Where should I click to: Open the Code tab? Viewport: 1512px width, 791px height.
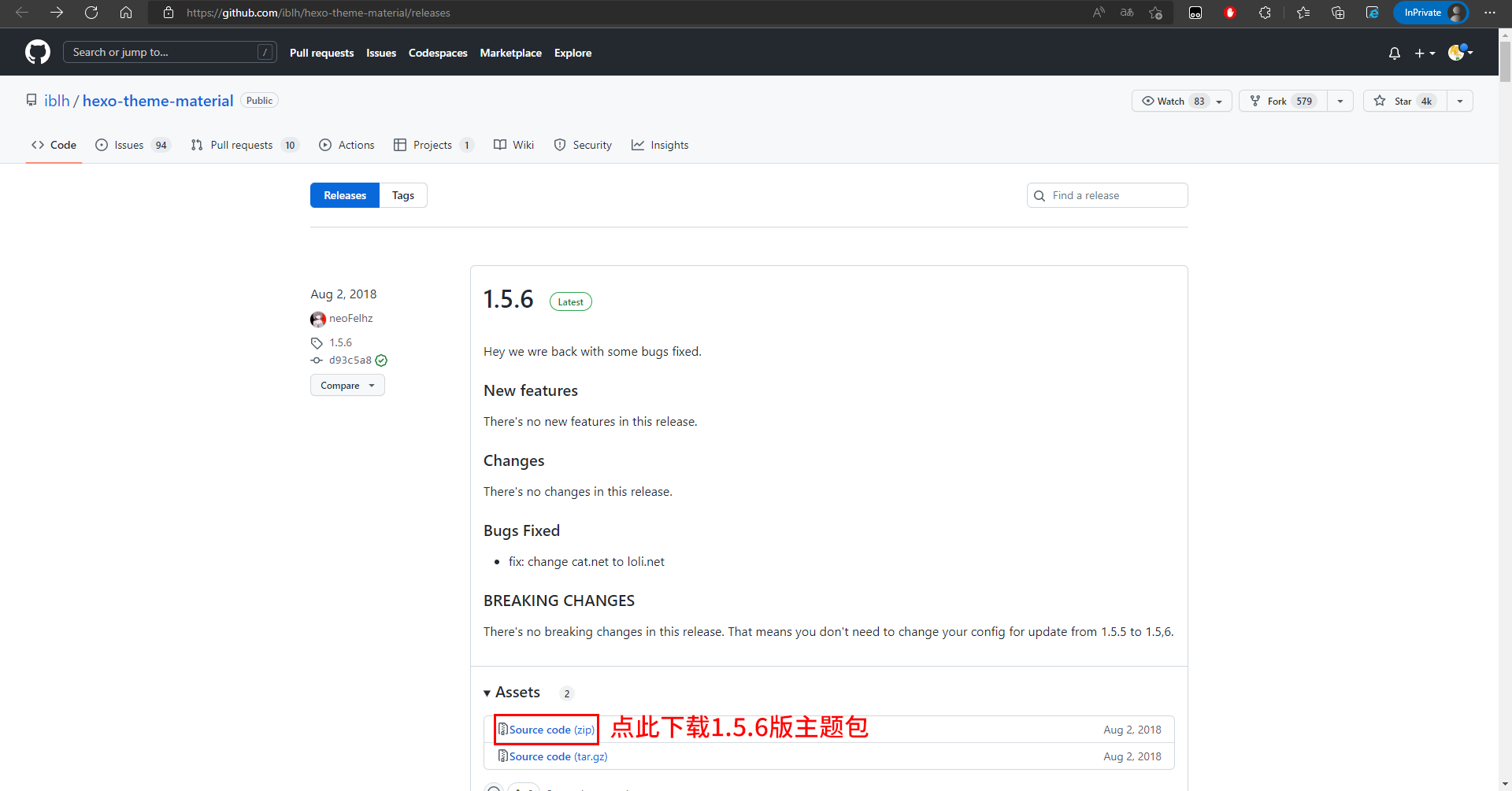(x=54, y=145)
